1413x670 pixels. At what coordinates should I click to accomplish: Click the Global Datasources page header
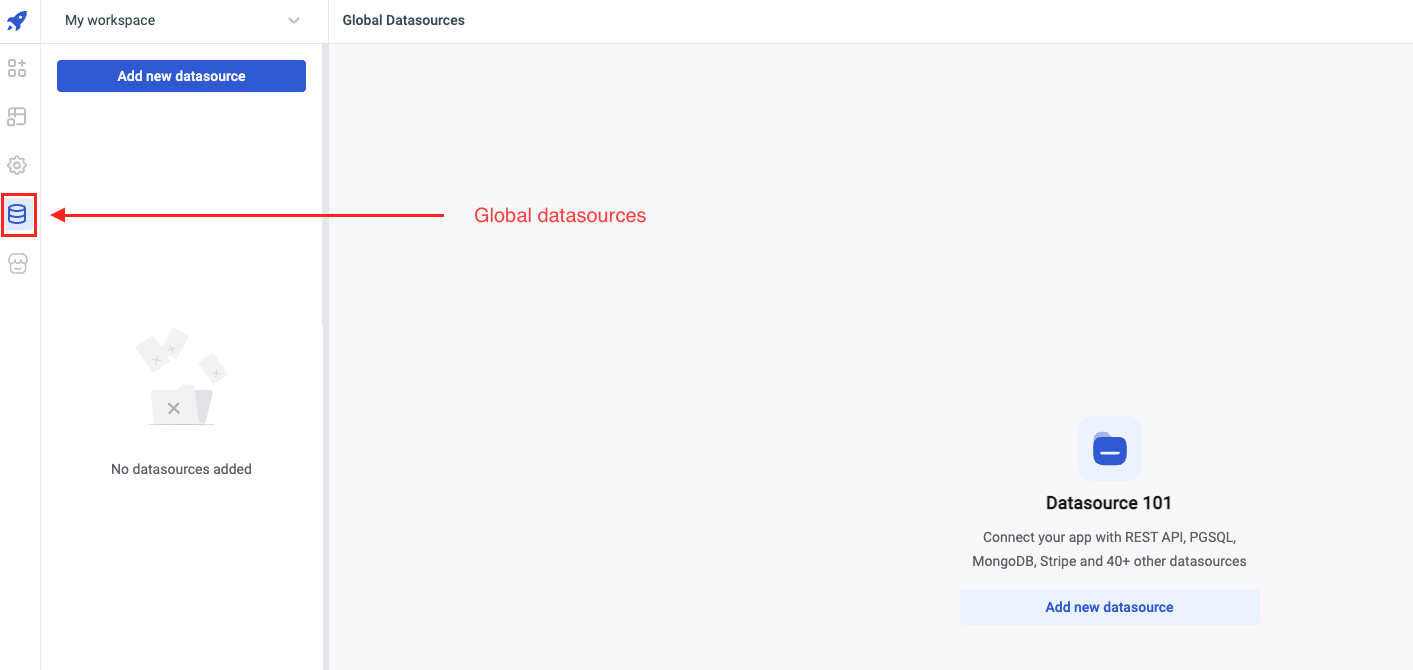pyautogui.click(x=403, y=20)
